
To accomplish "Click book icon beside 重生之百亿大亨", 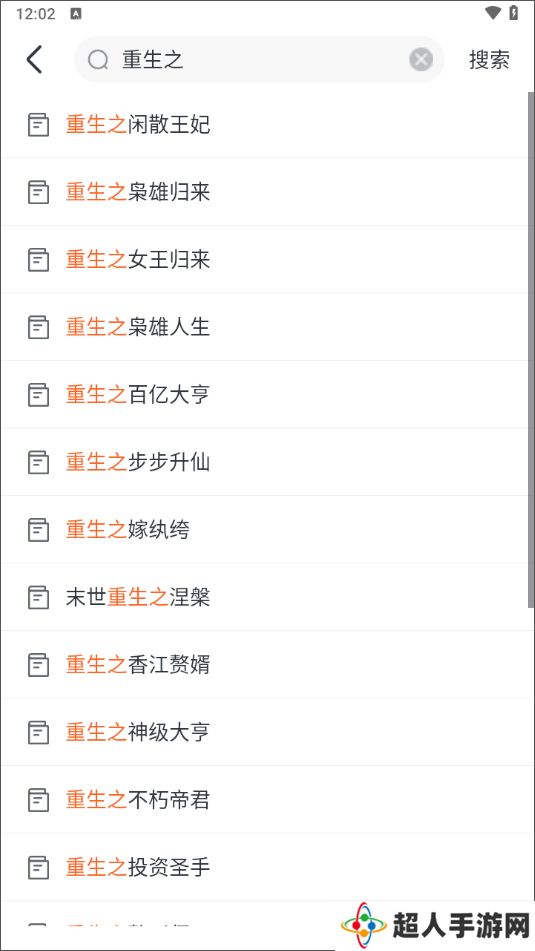I will point(38,395).
